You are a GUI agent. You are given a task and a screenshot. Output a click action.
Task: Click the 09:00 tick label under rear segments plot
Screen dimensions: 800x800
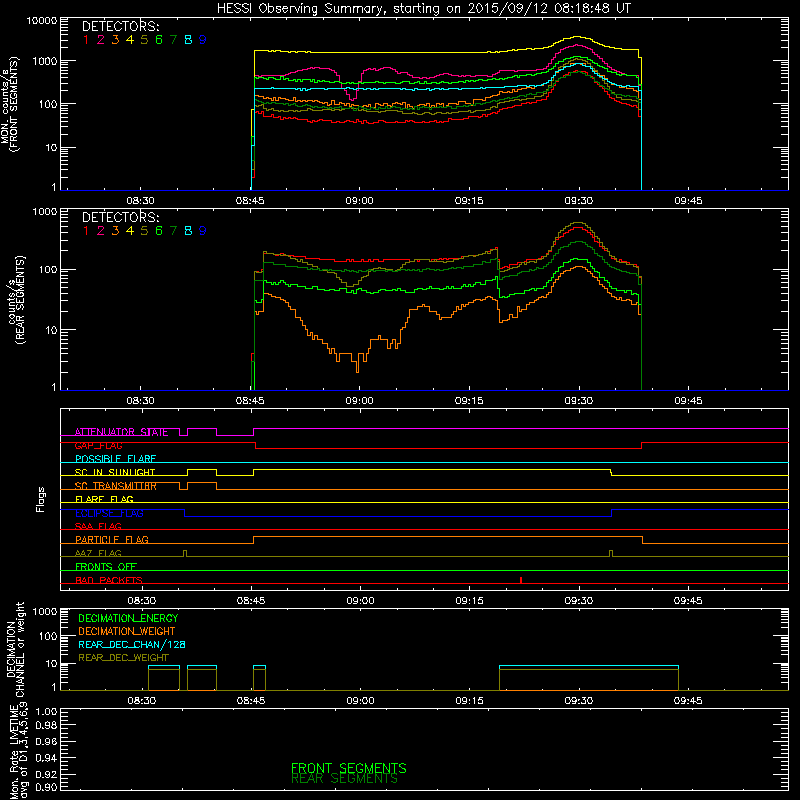[x=359, y=401]
